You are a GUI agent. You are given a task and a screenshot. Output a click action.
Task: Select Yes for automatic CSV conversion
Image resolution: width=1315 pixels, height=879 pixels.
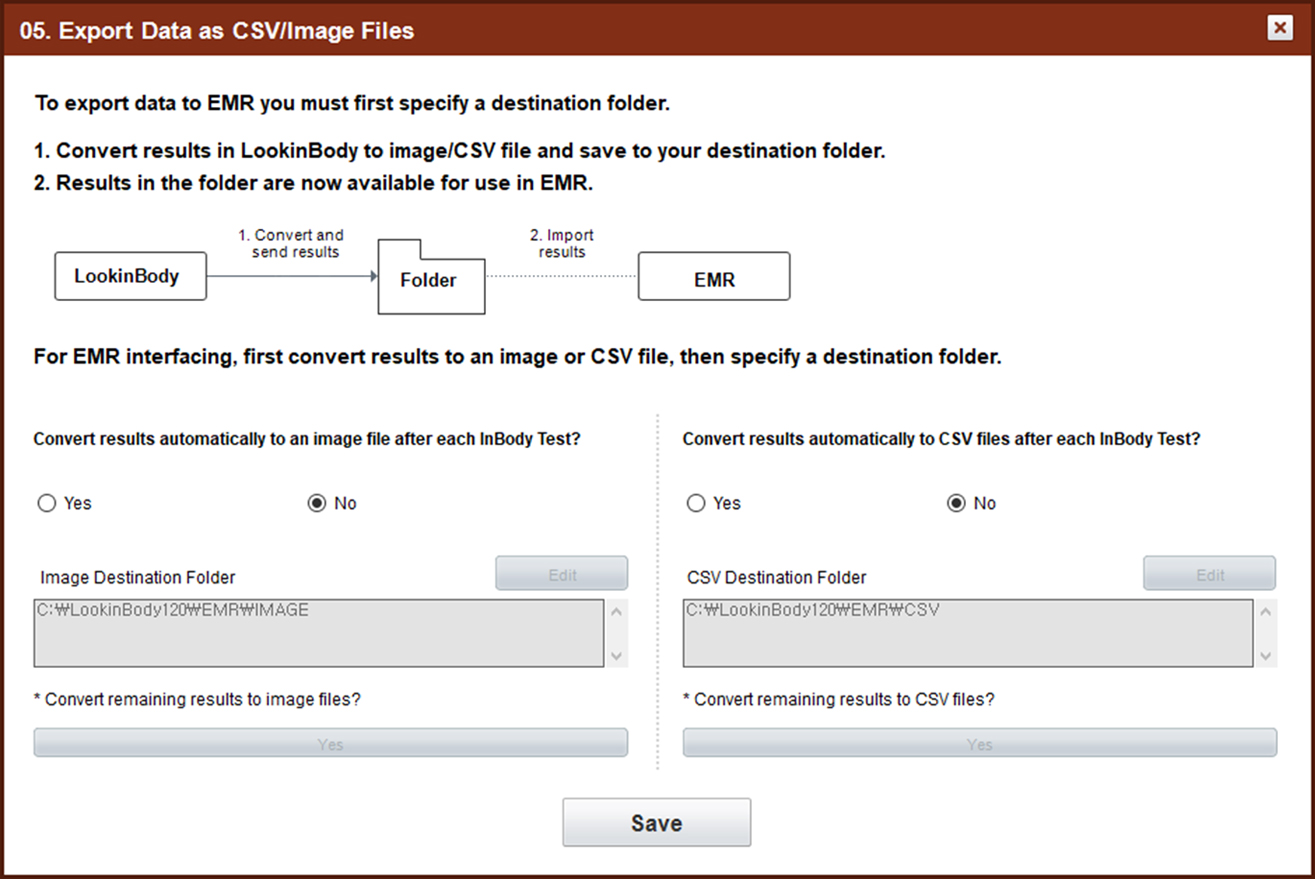pyautogui.click(x=696, y=503)
